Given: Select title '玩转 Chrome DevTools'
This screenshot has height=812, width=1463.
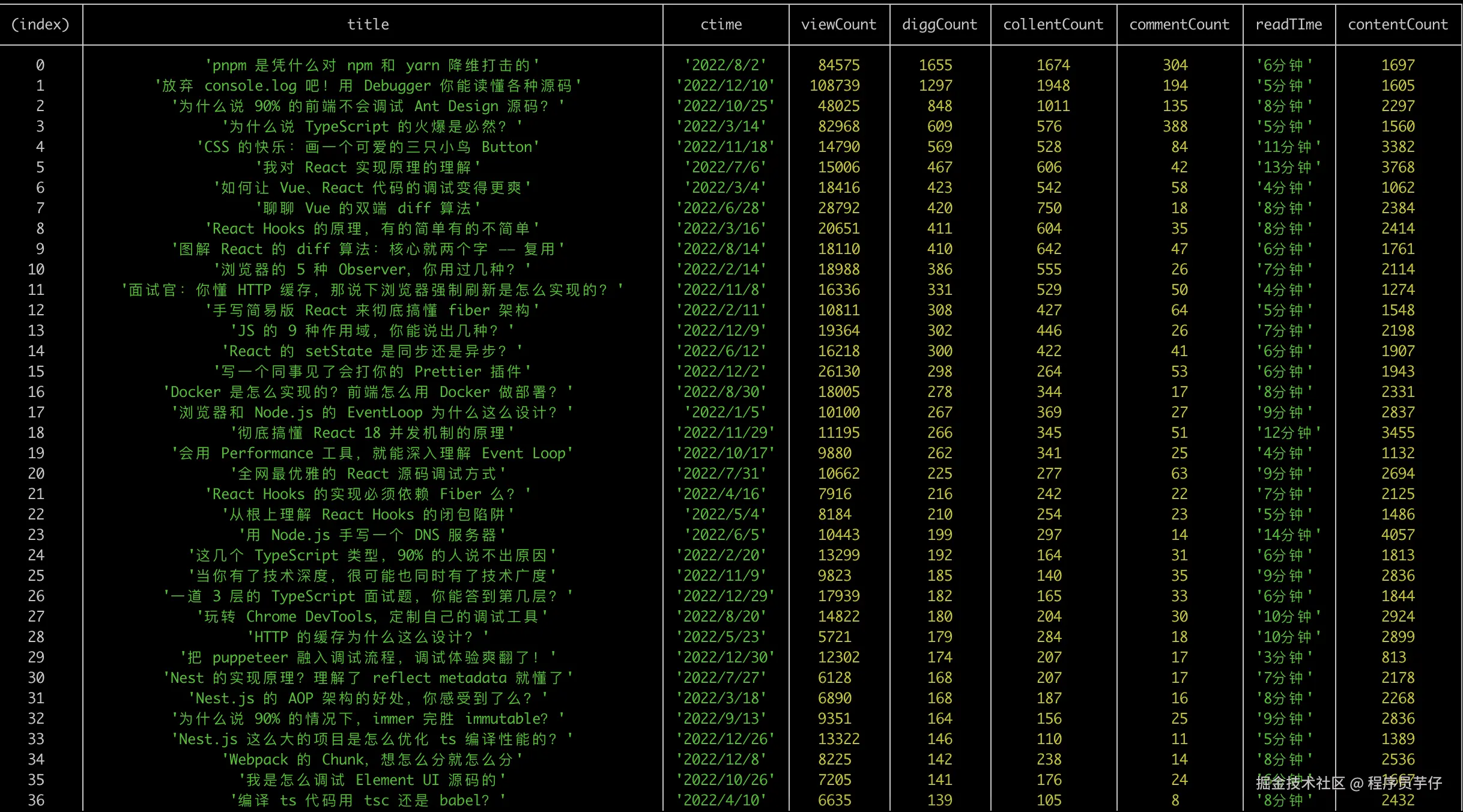Looking at the screenshot, I should [x=372, y=617].
